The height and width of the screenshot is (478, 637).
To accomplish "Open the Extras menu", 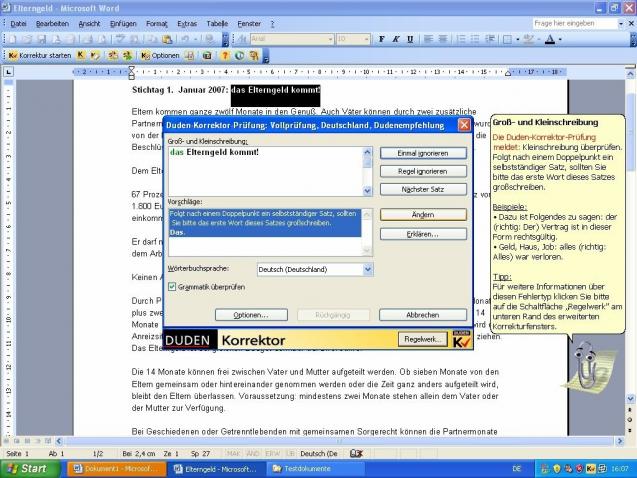I will pyautogui.click(x=187, y=24).
